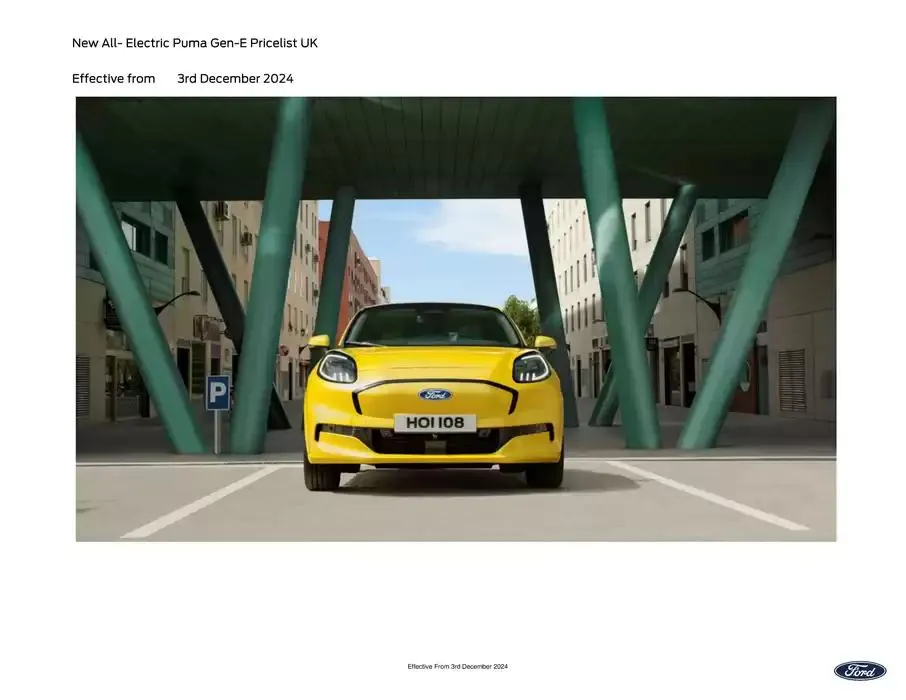Click the blue parking P sign
906x700 pixels.
pyautogui.click(x=219, y=391)
